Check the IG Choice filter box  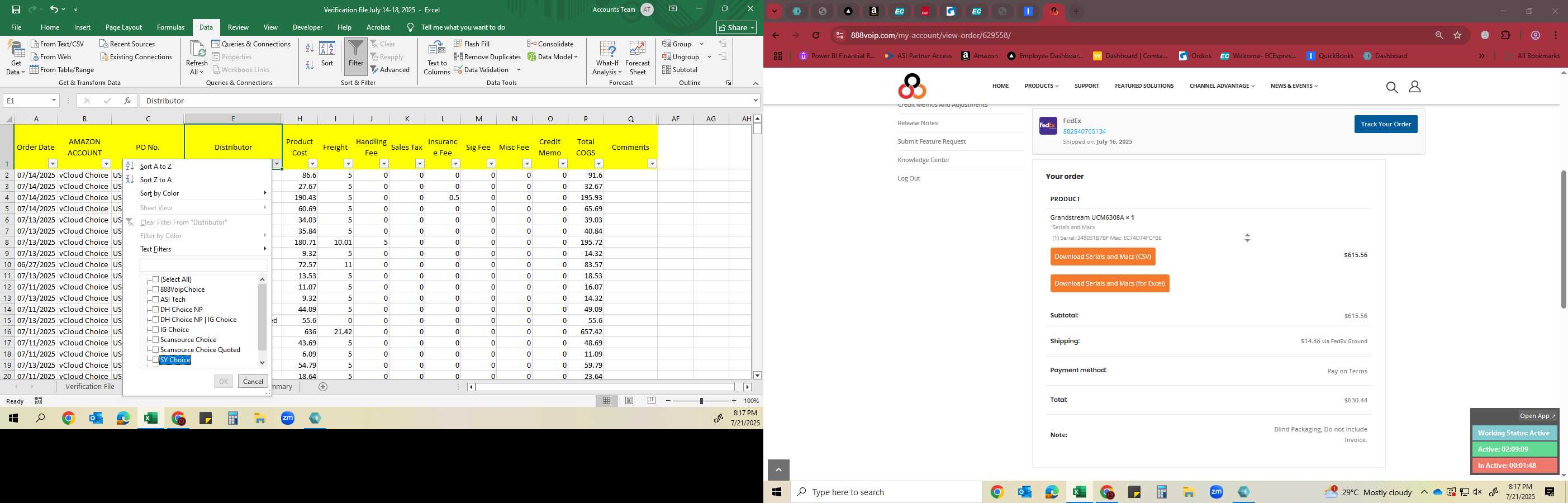pos(156,329)
